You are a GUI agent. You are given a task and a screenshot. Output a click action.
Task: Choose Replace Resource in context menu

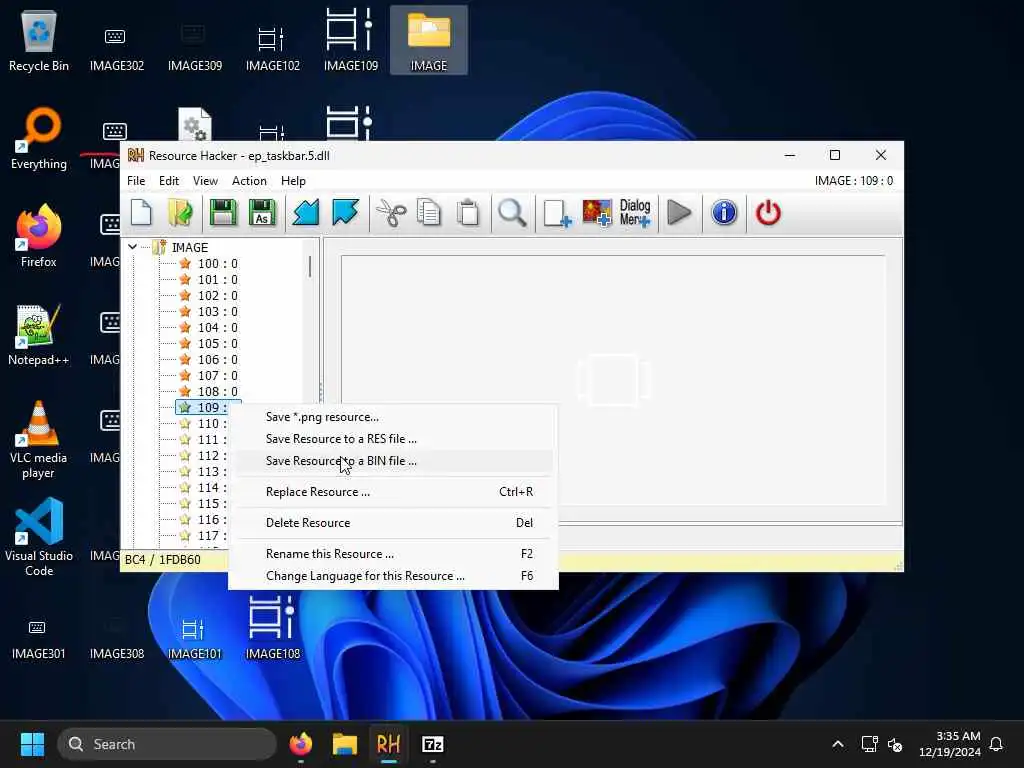393,492
